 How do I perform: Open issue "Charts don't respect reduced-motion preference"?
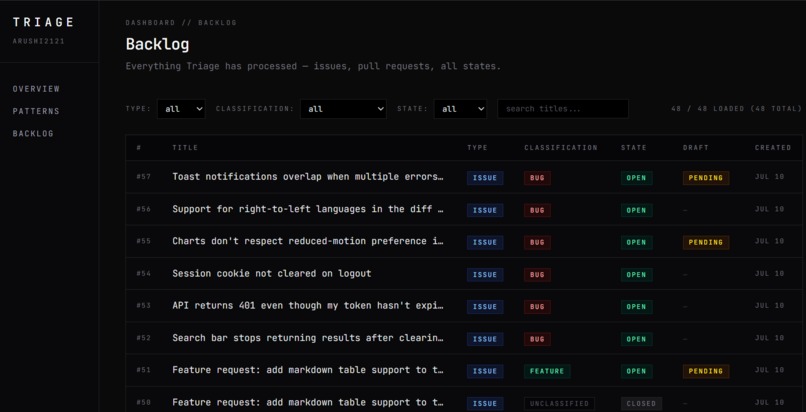point(308,241)
